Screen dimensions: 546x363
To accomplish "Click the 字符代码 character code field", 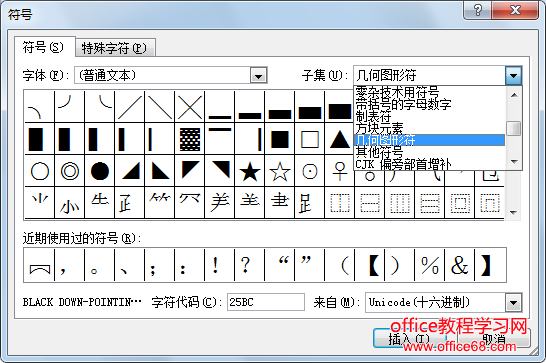I will coord(266,302).
